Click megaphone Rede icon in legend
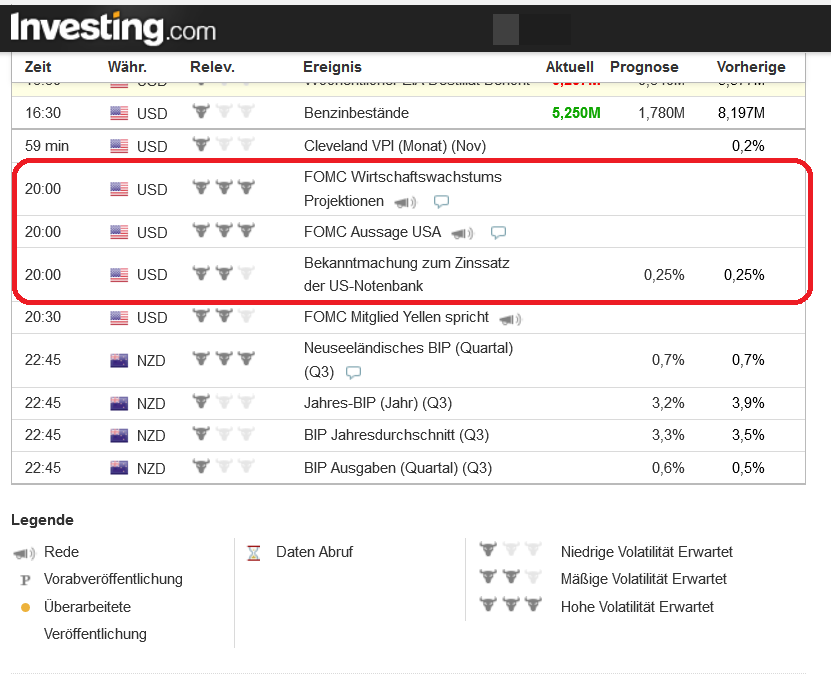This screenshot has width=831, height=682. point(24,552)
